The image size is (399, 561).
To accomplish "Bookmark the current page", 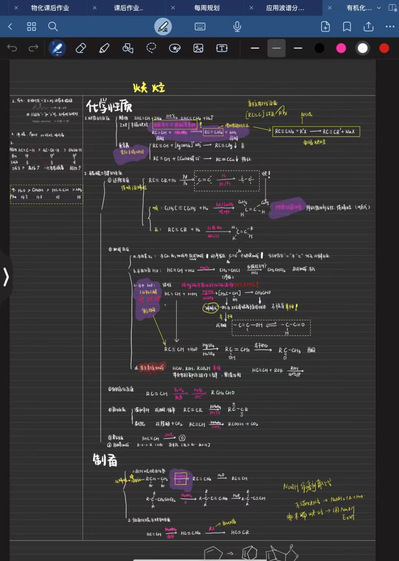I will point(347,26).
